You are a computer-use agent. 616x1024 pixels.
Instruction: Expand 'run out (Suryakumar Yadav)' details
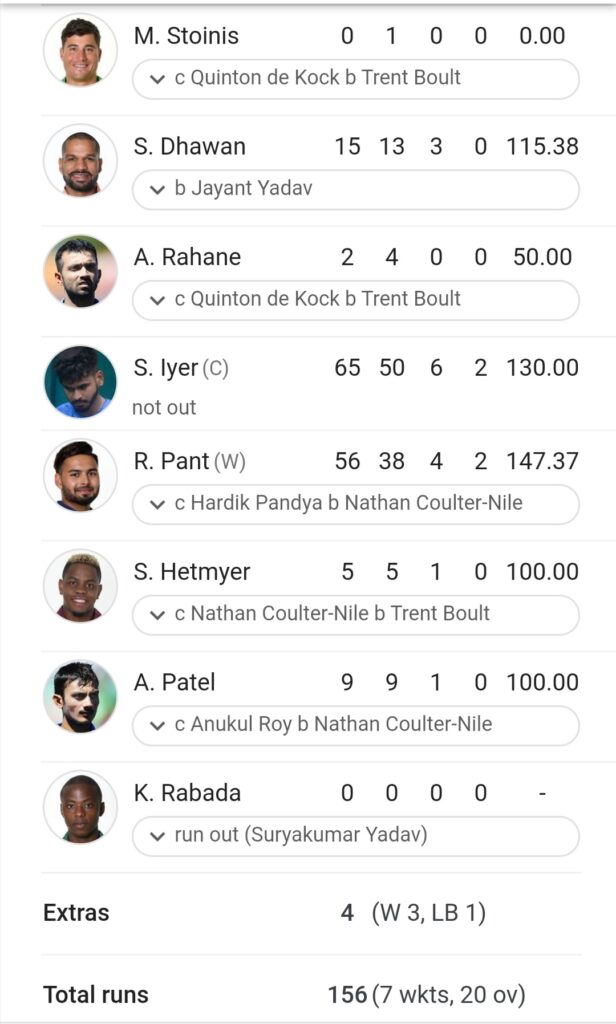tap(356, 836)
